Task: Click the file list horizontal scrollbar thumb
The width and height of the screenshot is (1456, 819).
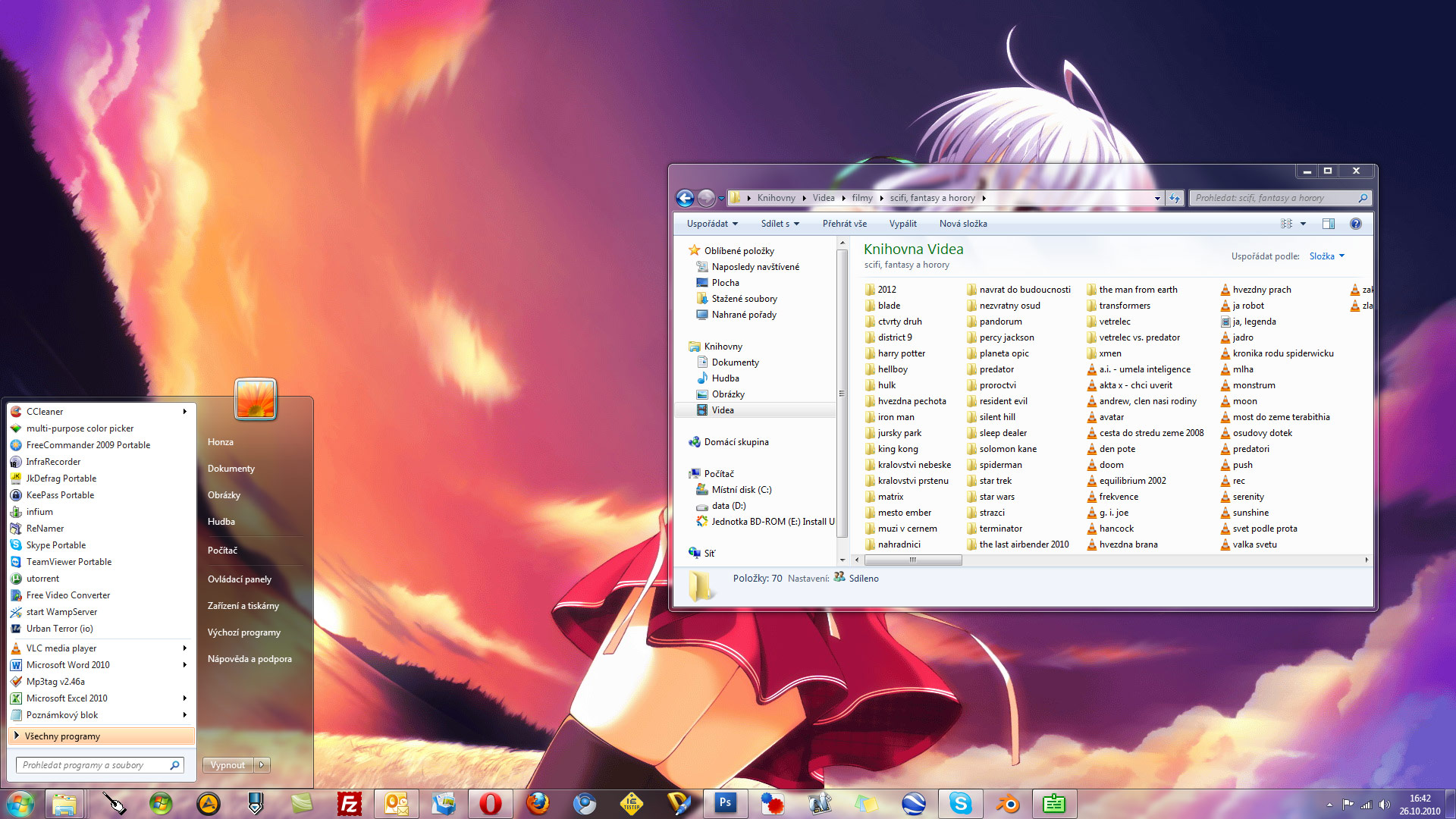Action: (913, 560)
